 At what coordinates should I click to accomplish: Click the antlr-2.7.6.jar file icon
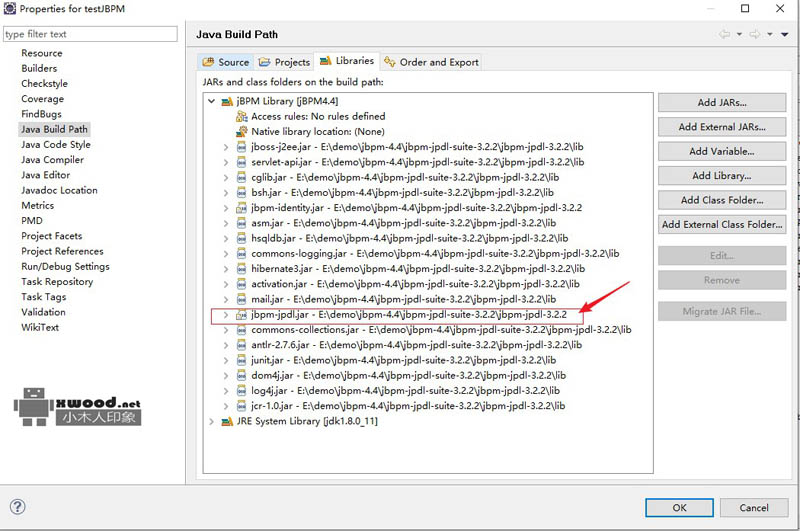[242, 345]
